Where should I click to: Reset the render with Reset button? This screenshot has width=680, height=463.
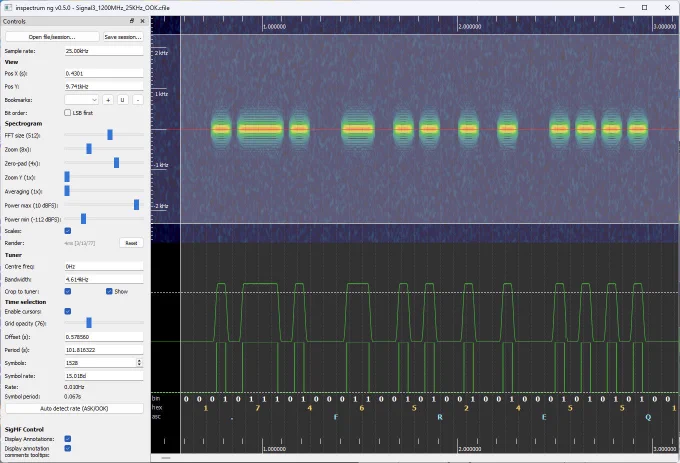[131, 243]
